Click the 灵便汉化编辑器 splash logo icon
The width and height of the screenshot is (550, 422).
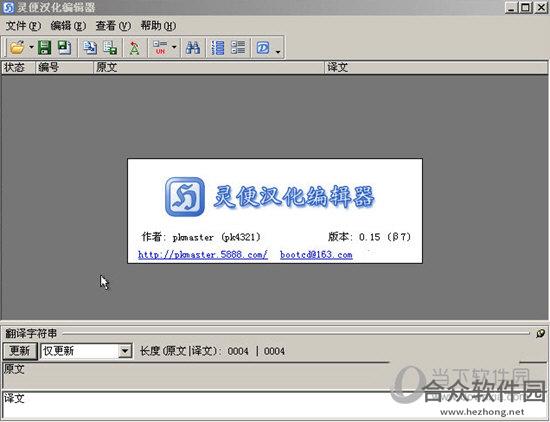(x=185, y=196)
